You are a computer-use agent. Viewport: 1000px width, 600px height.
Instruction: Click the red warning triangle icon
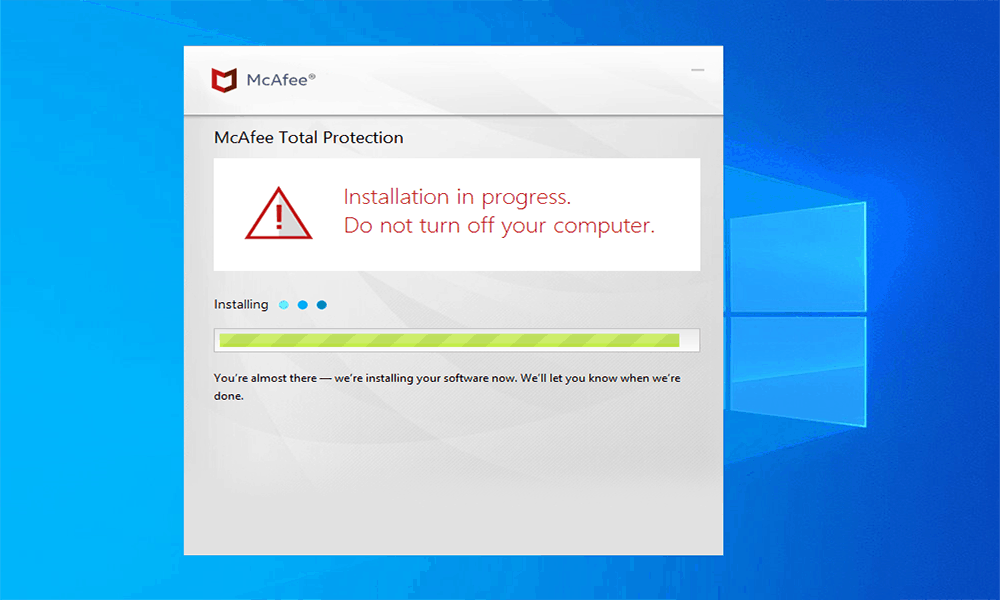coord(279,214)
